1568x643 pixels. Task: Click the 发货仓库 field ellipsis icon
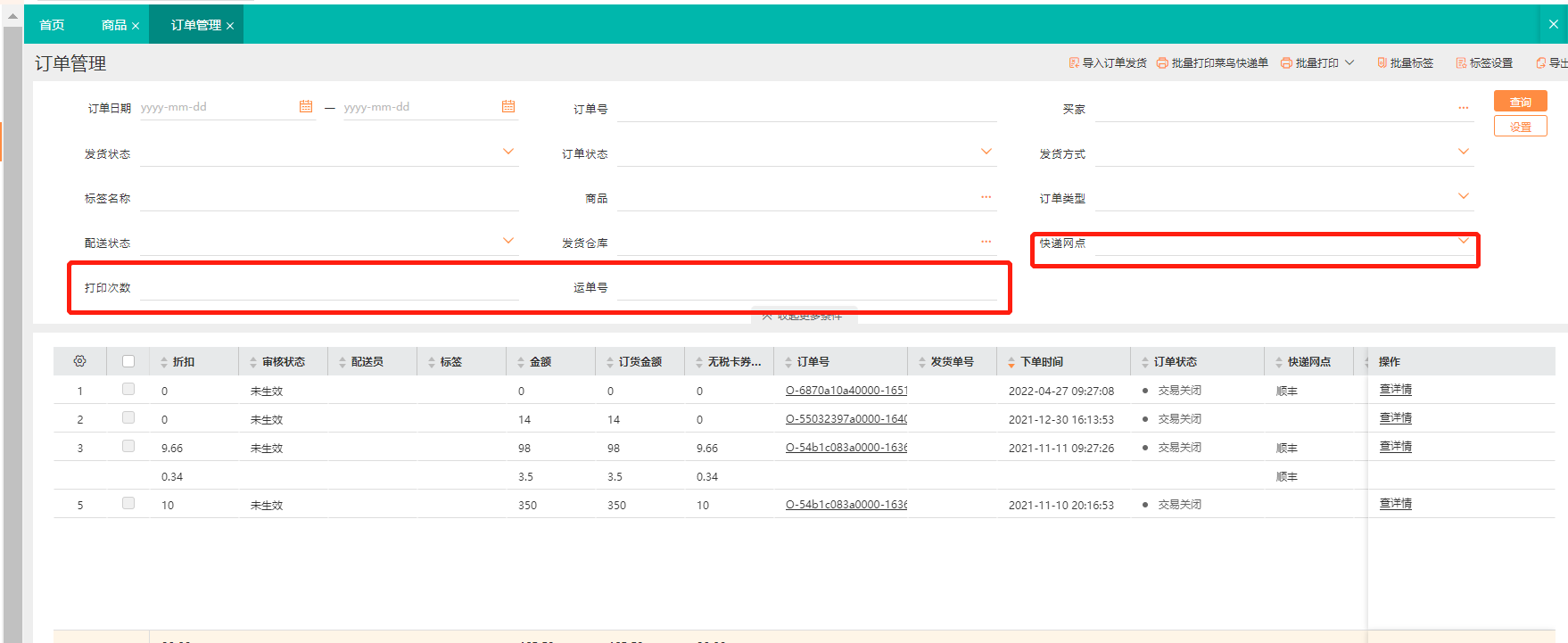click(986, 242)
